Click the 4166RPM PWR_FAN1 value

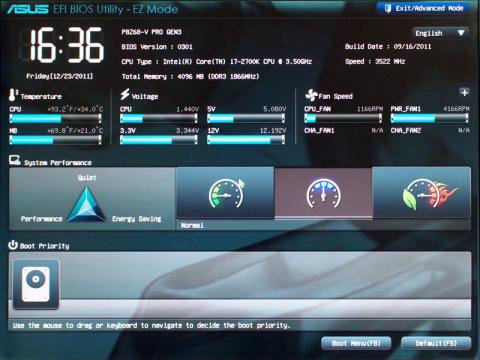click(456, 109)
